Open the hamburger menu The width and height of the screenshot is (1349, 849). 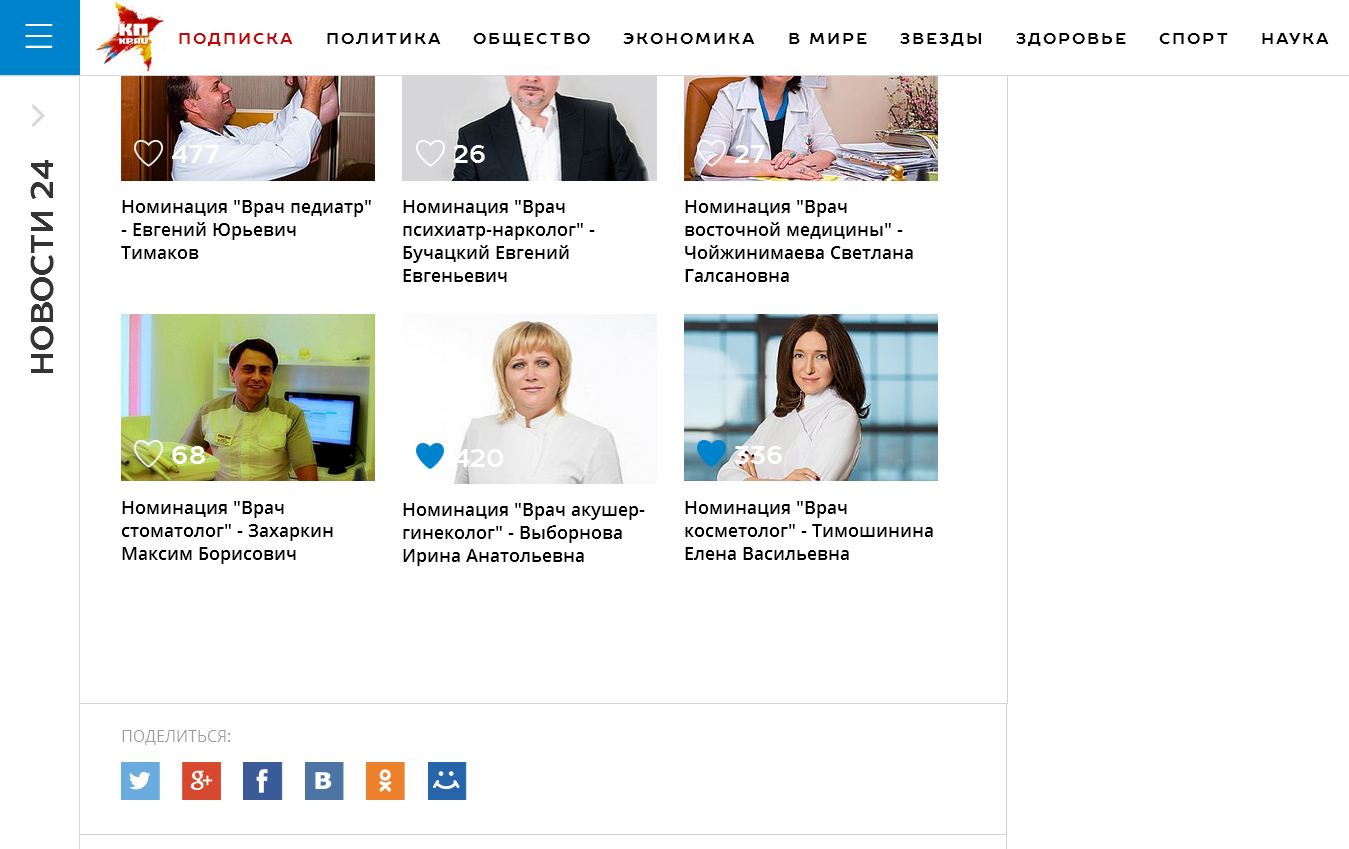[39, 37]
